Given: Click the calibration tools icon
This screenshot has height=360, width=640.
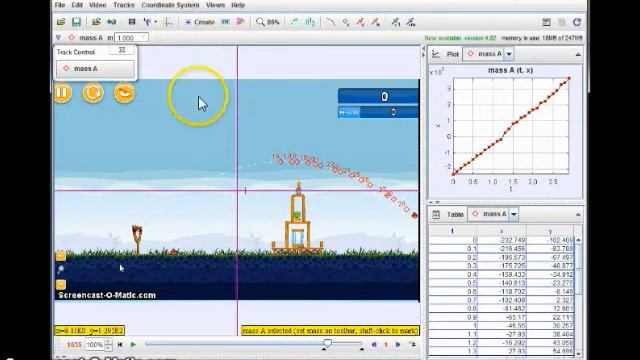Looking at the screenshot, I should point(147,22).
